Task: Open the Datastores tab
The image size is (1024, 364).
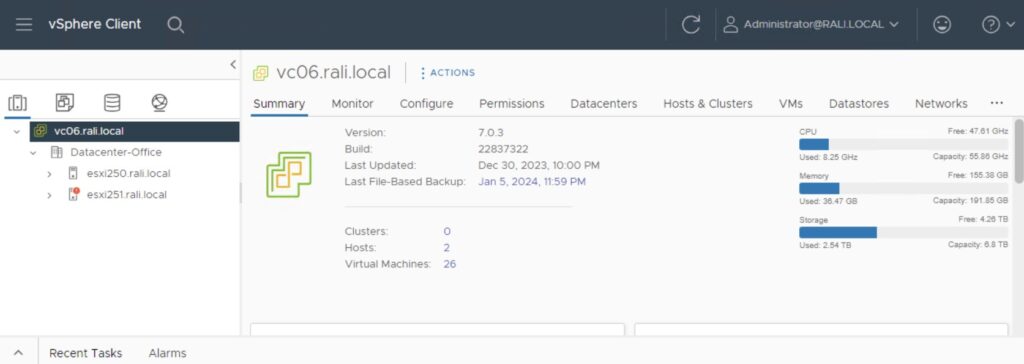Action: [x=859, y=103]
